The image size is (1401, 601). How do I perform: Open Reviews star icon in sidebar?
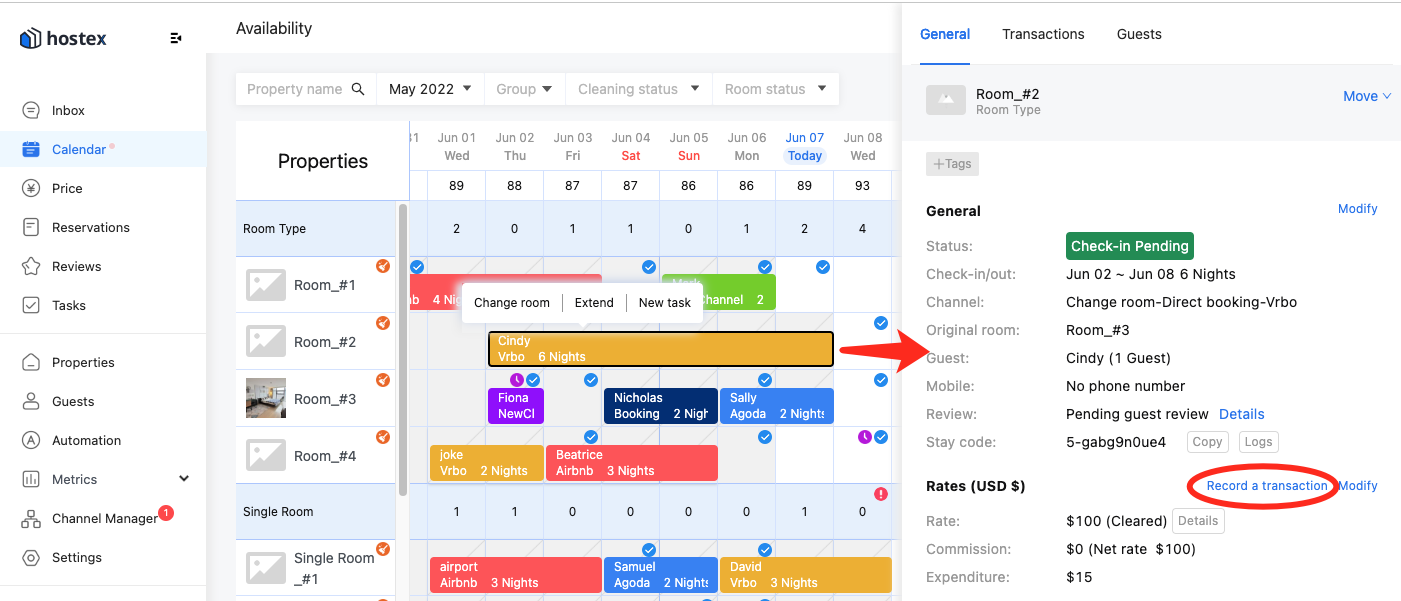pos(32,267)
